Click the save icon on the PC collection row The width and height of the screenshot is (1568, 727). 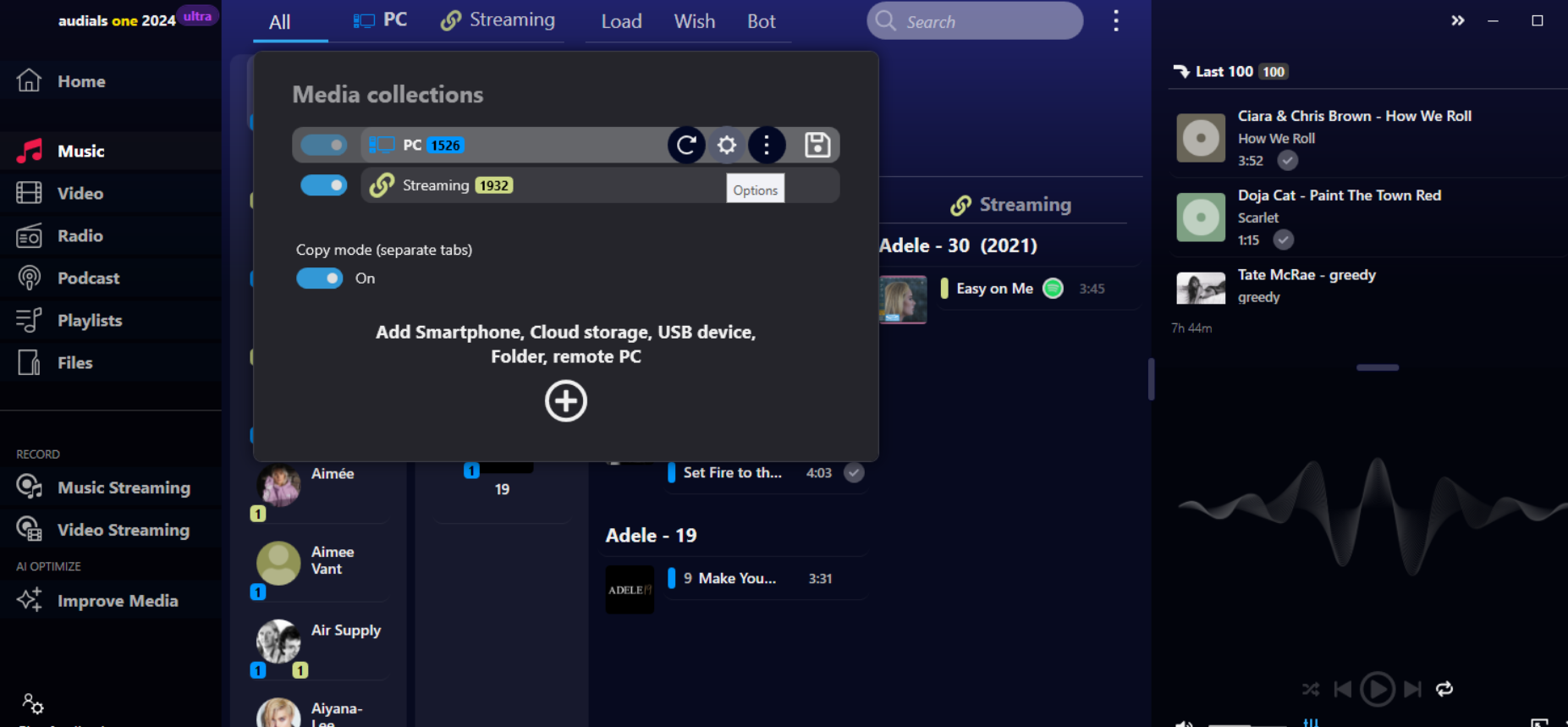(817, 145)
